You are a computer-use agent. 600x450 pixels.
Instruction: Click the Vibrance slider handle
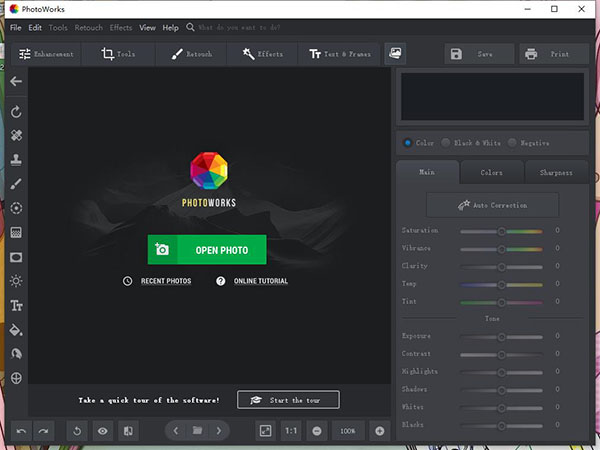pos(501,249)
